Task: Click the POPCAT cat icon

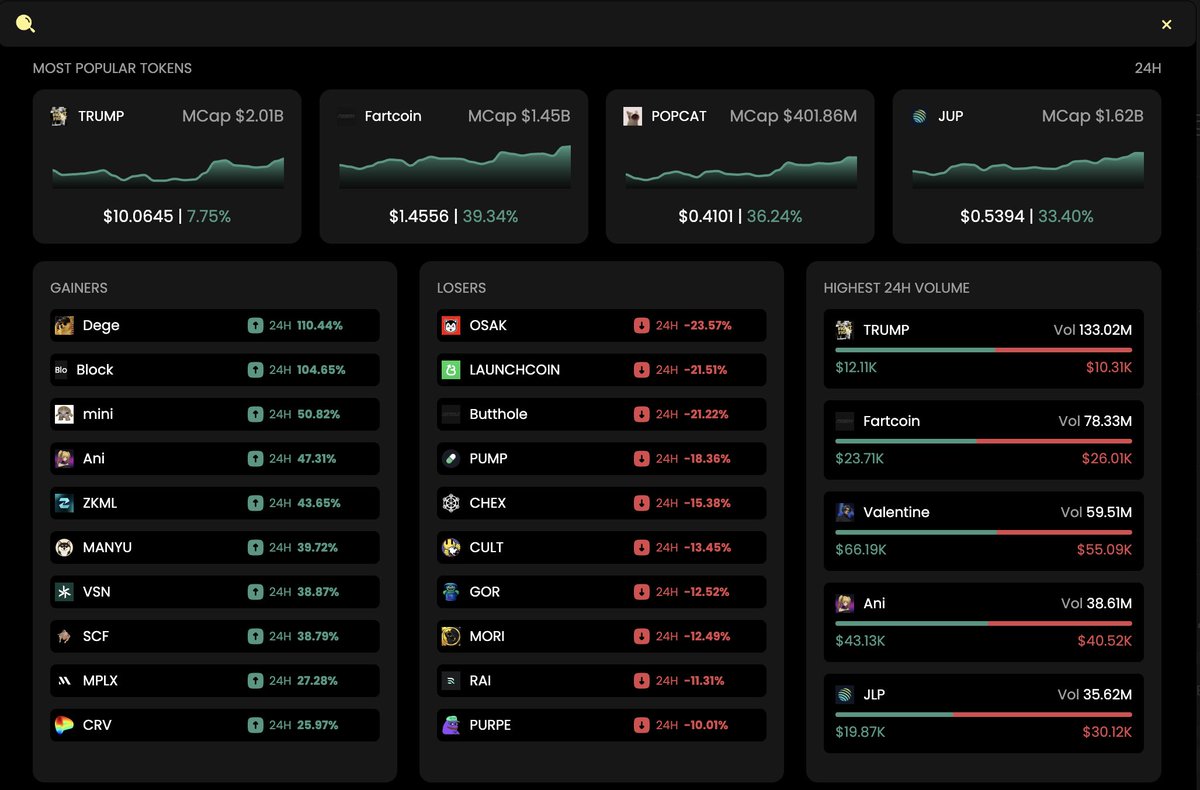Action: click(x=632, y=116)
